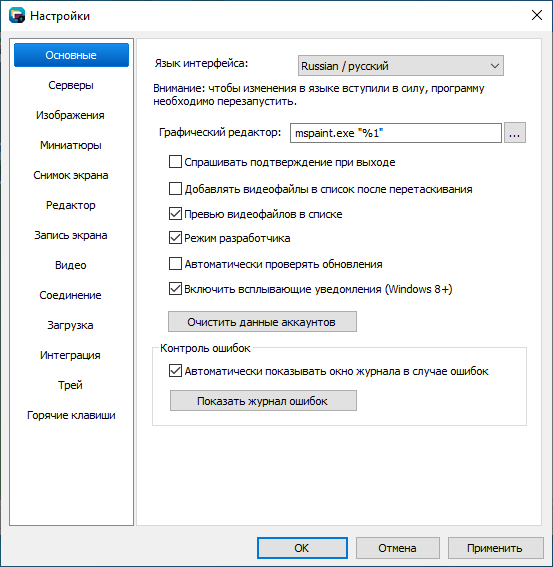The image size is (553, 567).
Task: Open the Язык интерфейса dropdown
Action: (401, 66)
